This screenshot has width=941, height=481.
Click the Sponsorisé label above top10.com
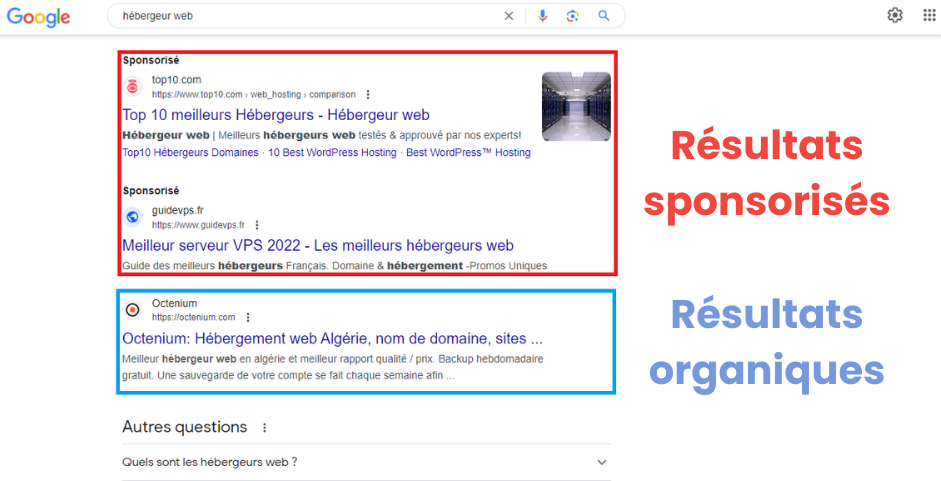(151, 60)
